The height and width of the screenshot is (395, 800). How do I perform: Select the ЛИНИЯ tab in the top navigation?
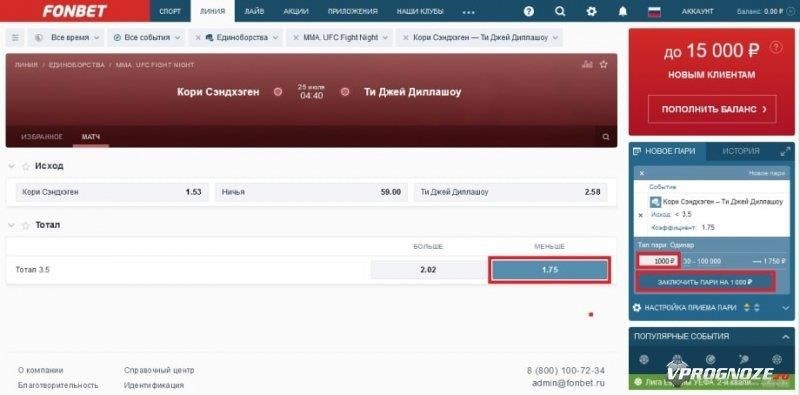pos(213,11)
